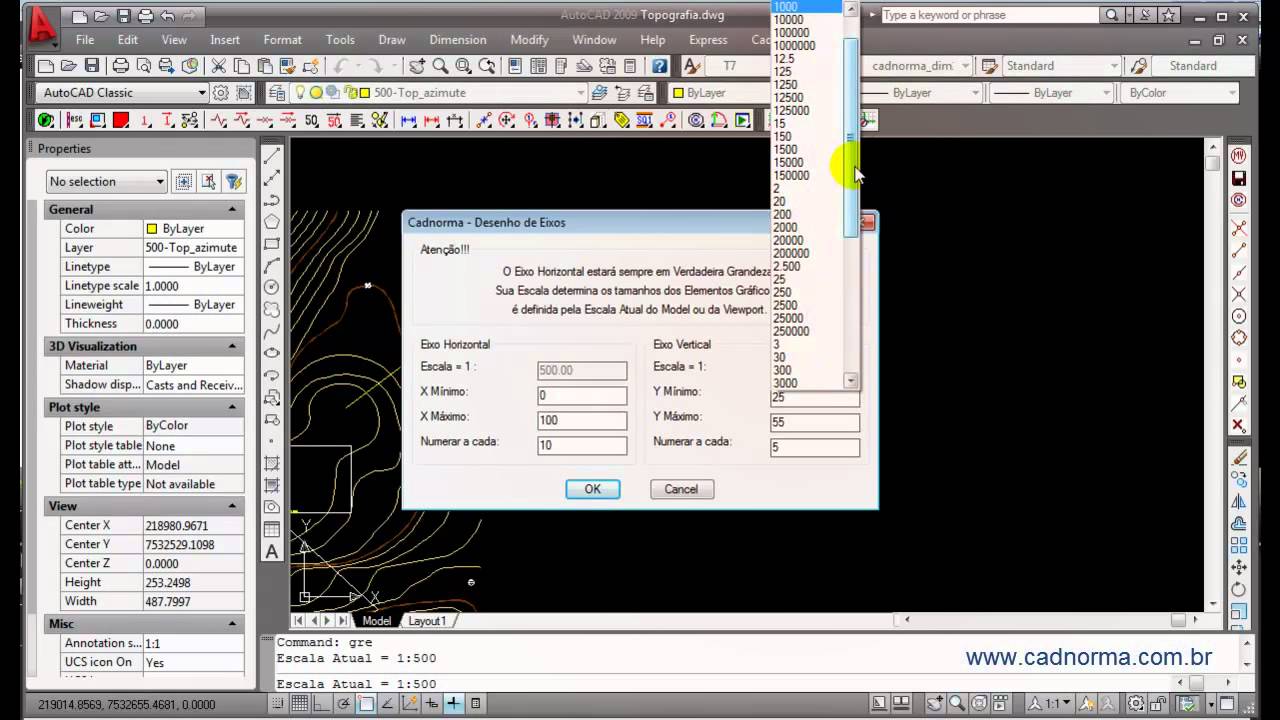
Task: Open the Dimension menu
Action: [458, 40]
